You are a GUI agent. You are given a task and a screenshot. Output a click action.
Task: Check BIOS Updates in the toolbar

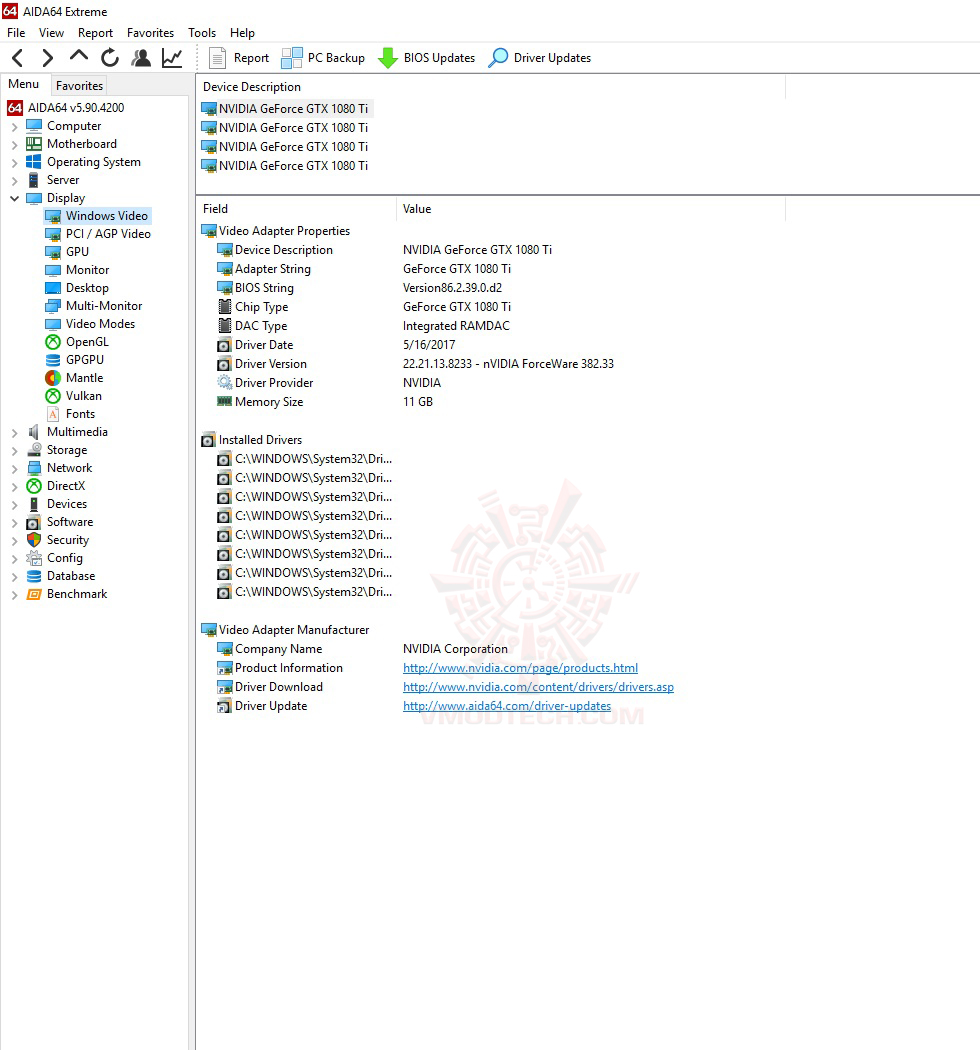pos(426,58)
